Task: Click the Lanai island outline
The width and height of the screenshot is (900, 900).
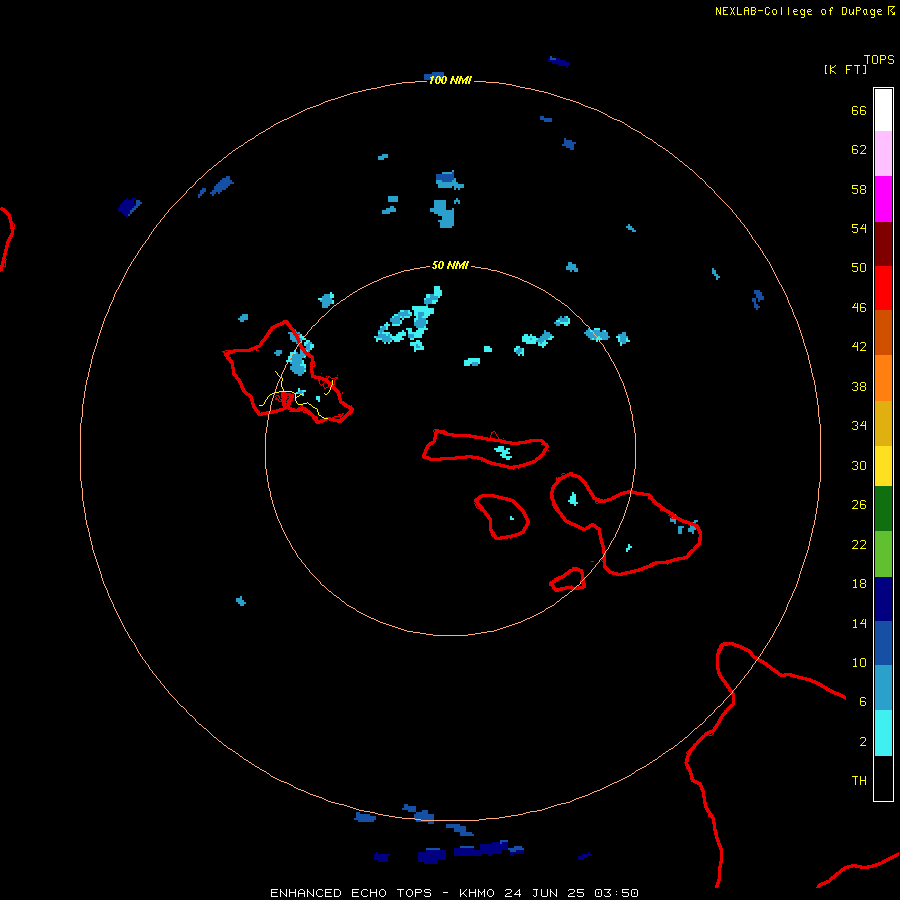Action: 502,516
